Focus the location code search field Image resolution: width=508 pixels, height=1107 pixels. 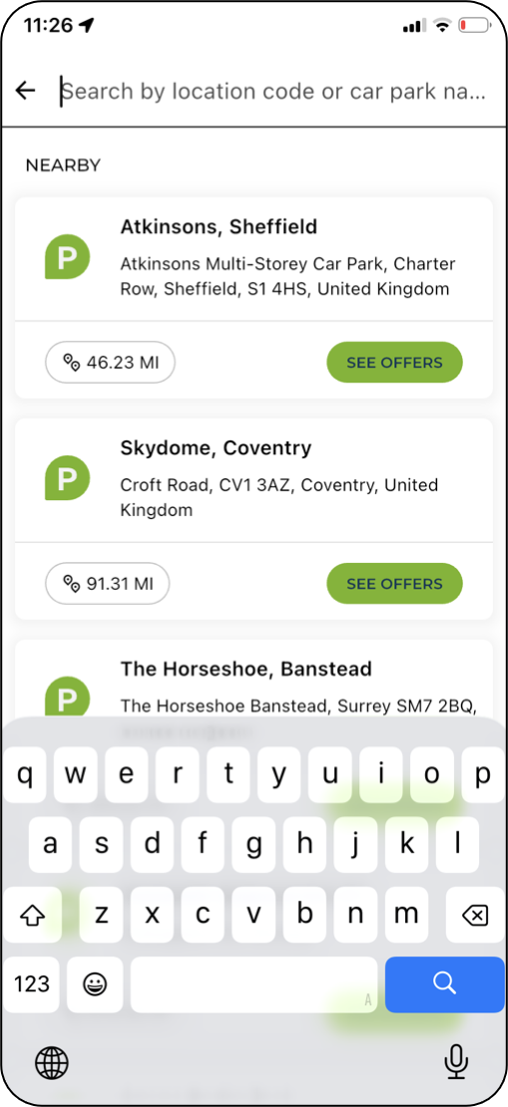(274, 91)
